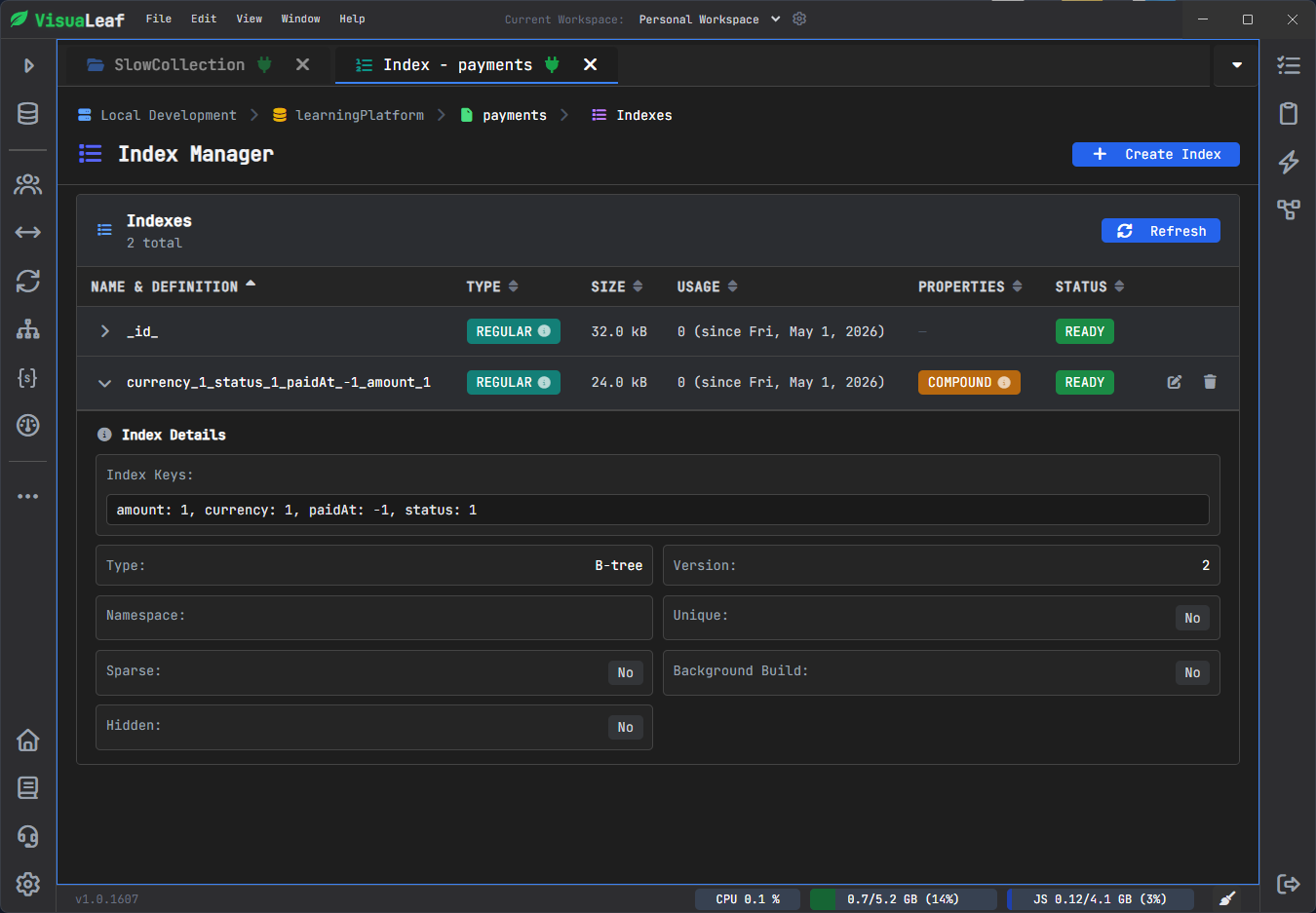Open the performance gauge sidebar icon

coord(28,425)
